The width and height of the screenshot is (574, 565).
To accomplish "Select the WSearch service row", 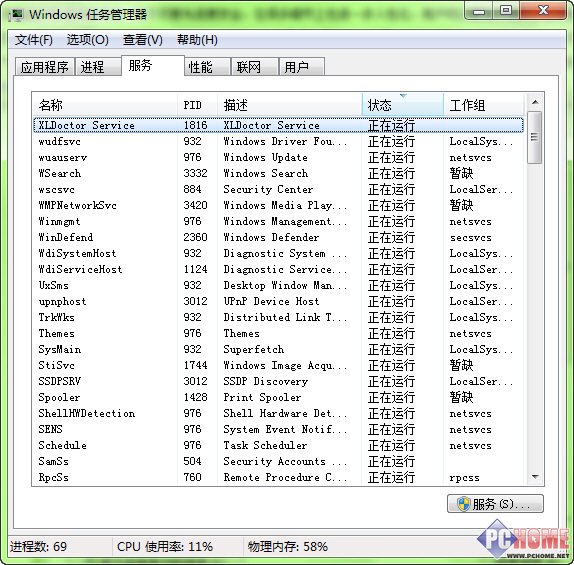I will click(278, 173).
